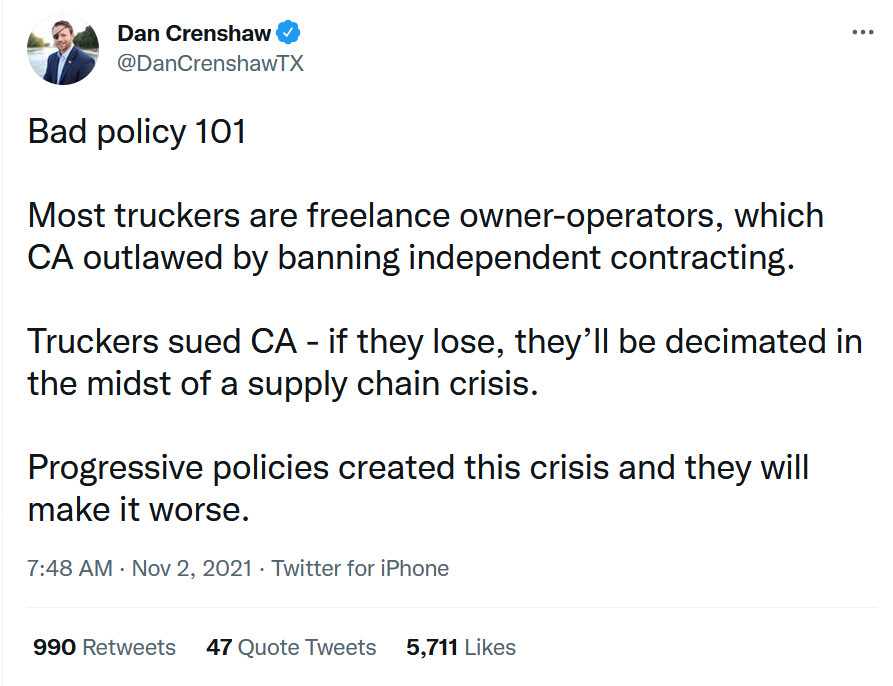Open the tweet's more options menu
893x686 pixels.
tap(861, 33)
